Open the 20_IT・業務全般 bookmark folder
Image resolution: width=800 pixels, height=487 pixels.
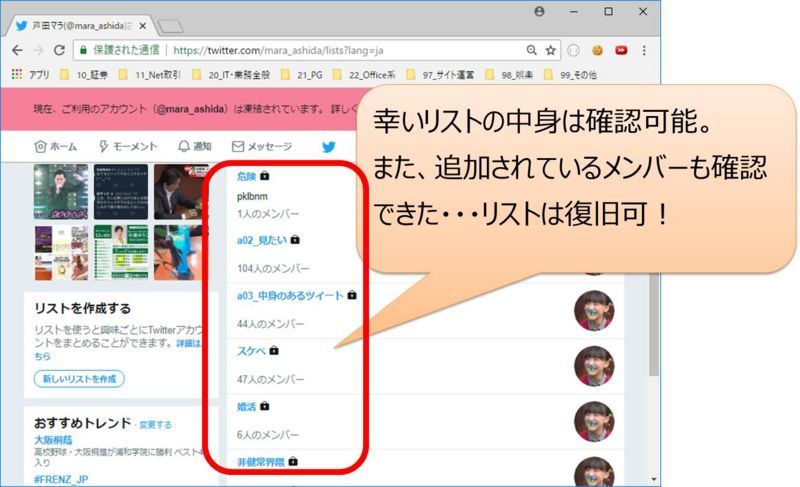coord(231,74)
